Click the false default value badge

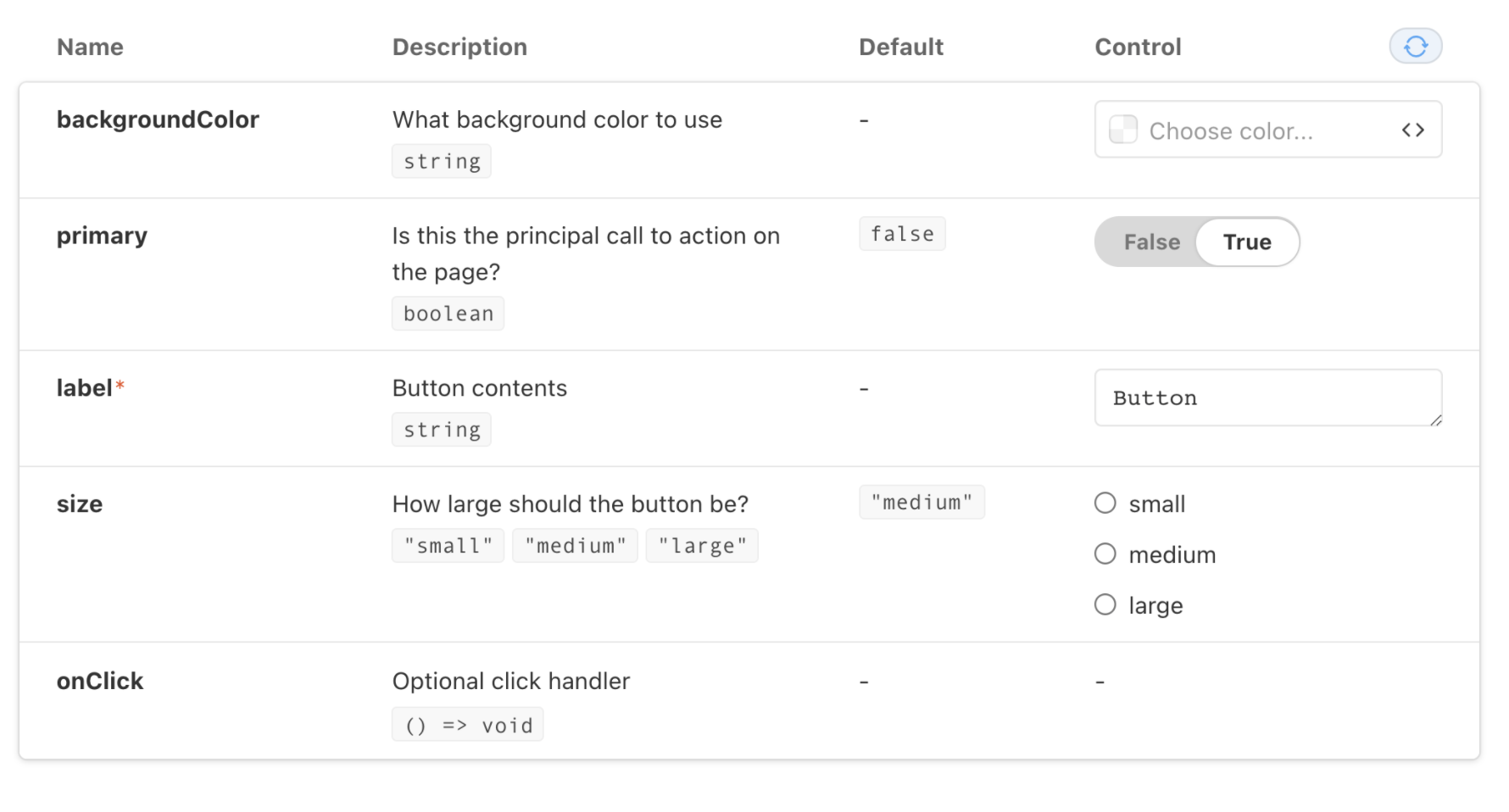(x=902, y=234)
